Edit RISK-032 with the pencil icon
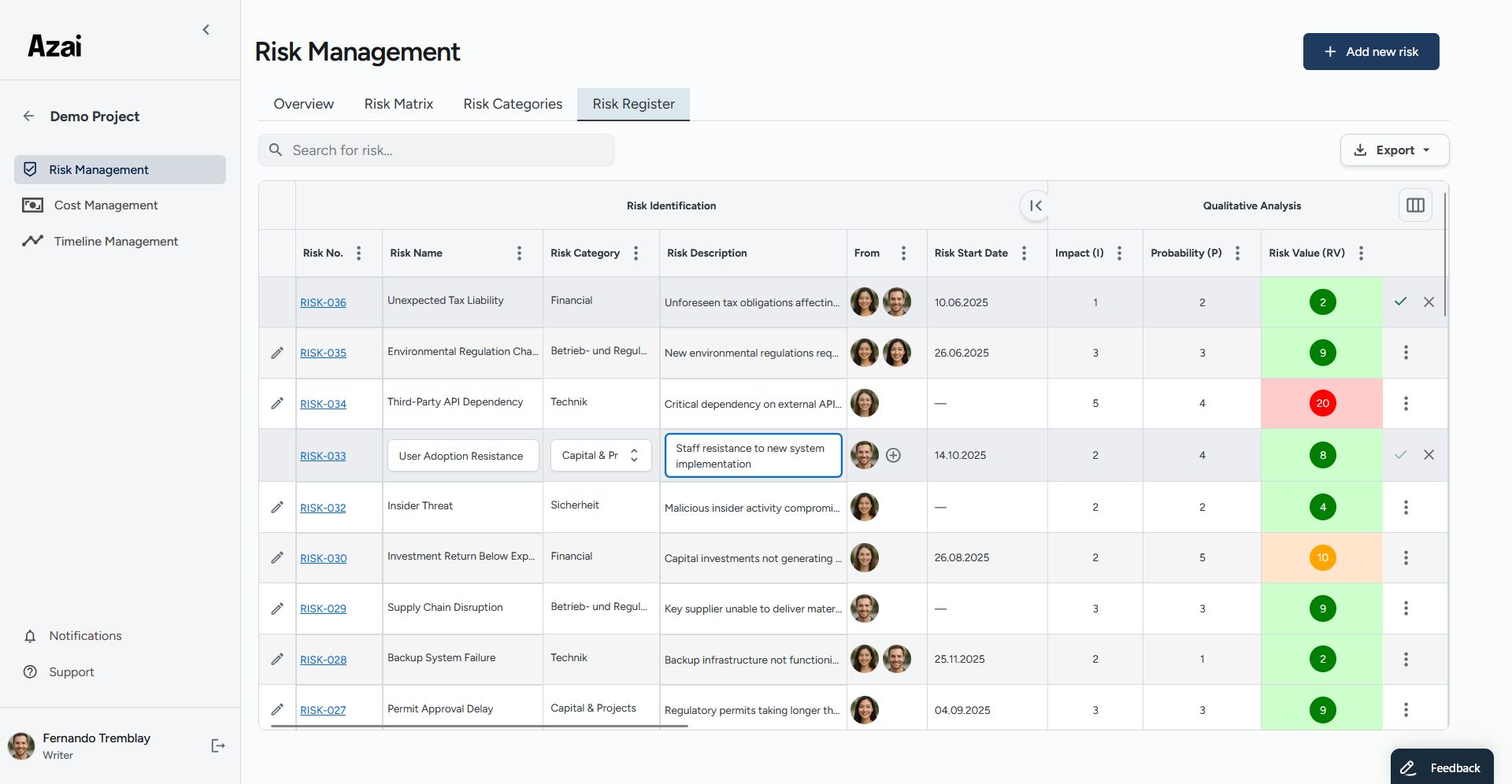This screenshot has width=1512, height=784. [277, 507]
